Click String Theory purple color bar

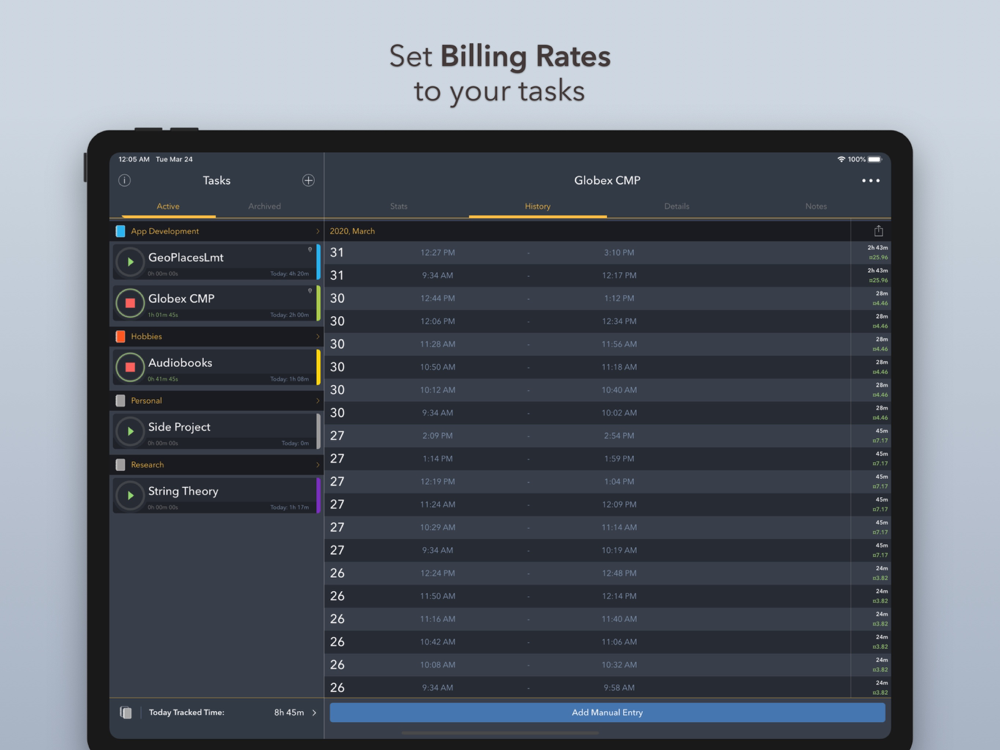pos(318,495)
